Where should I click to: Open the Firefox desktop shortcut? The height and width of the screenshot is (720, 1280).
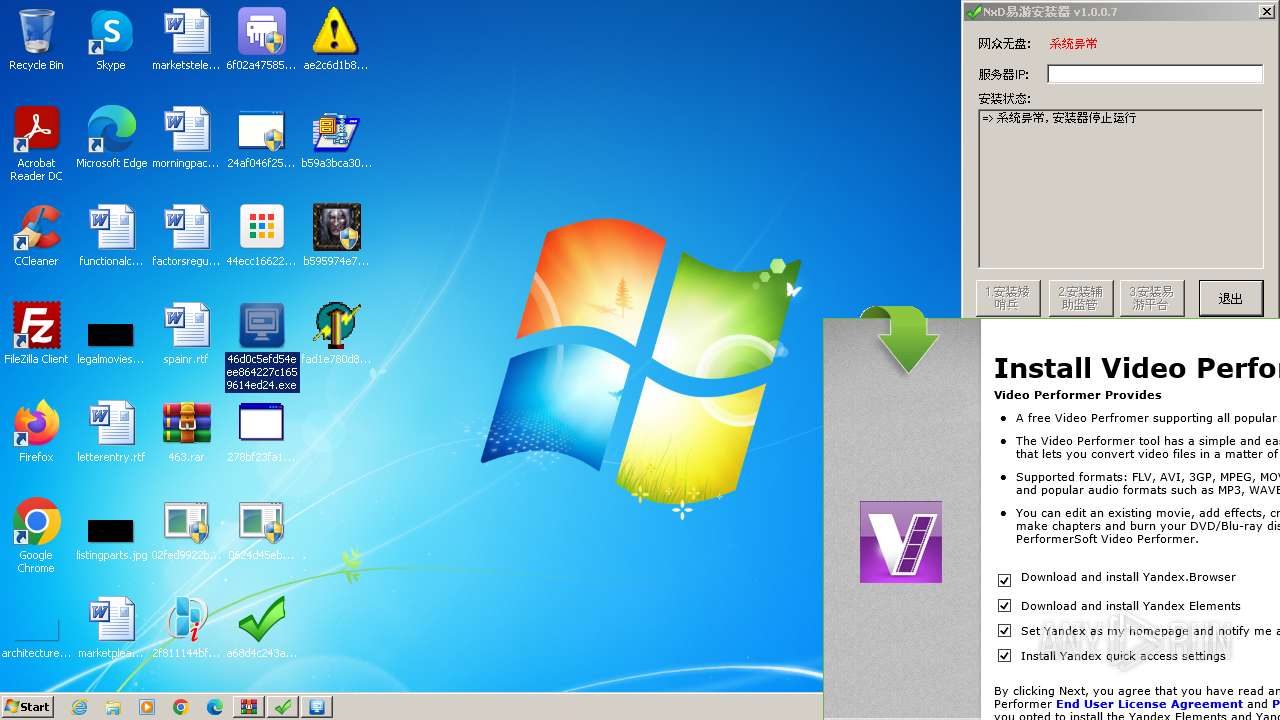pos(36,432)
